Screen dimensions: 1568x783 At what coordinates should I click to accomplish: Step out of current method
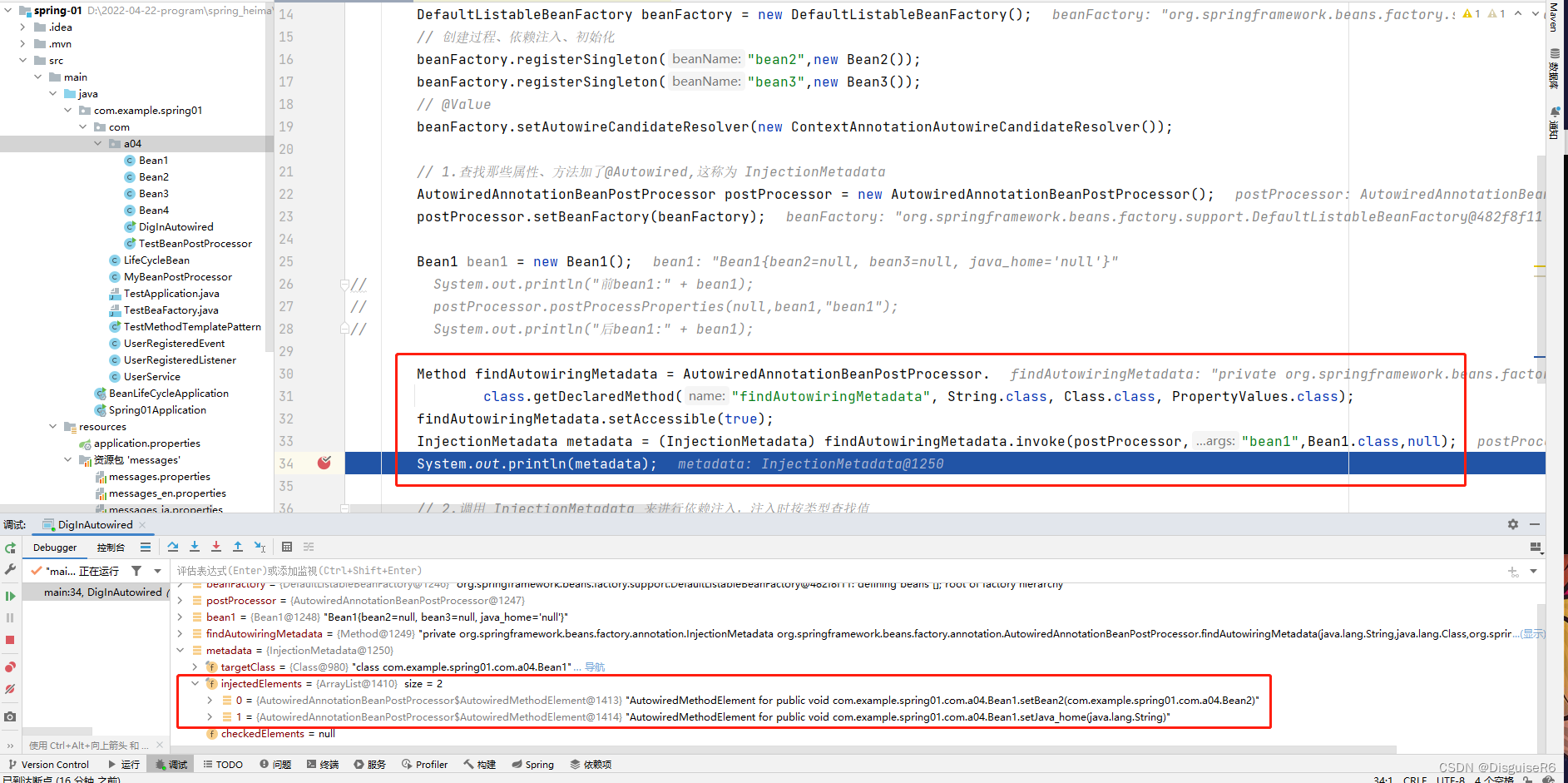coord(238,547)
